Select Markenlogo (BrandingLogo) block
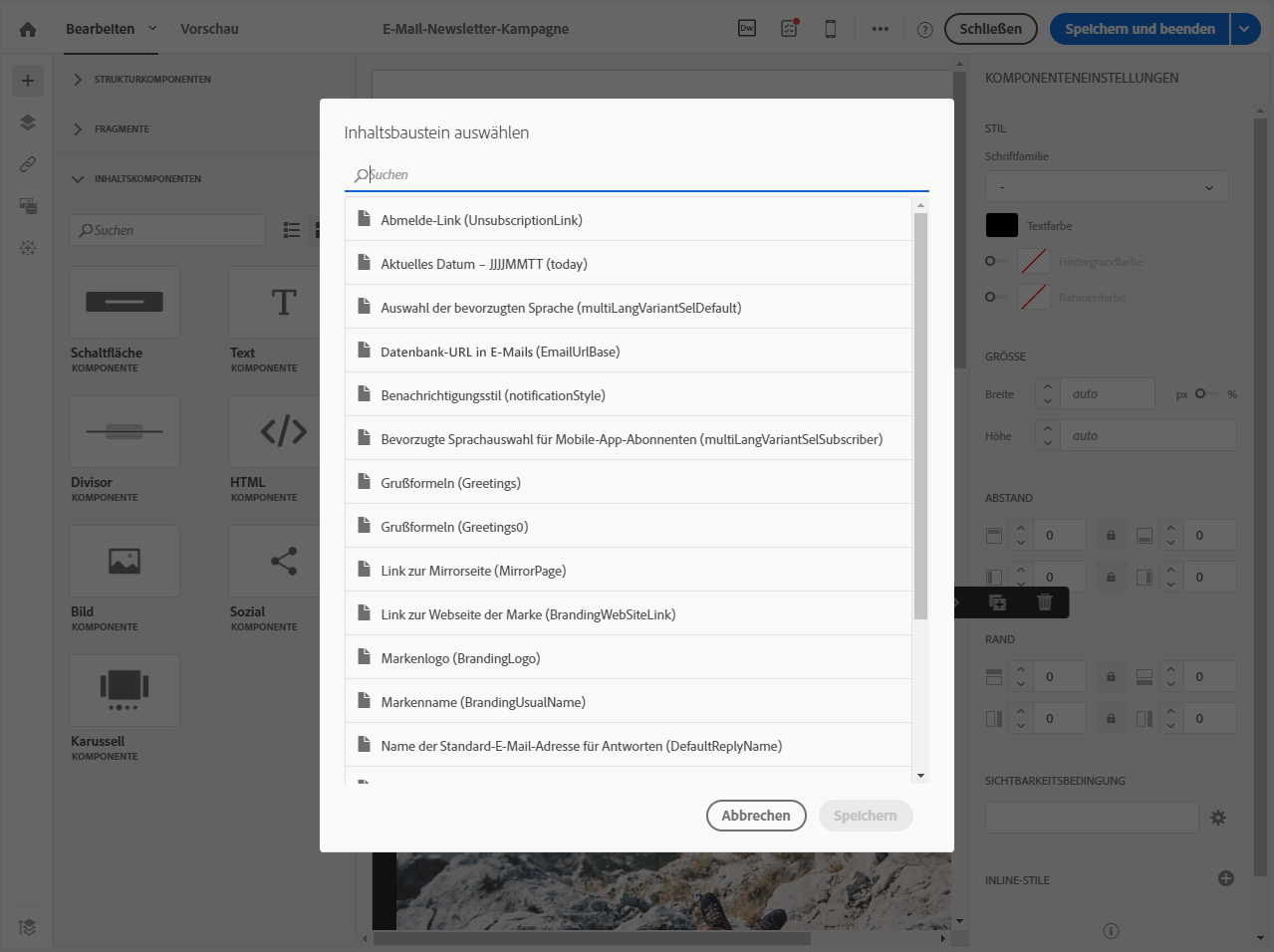 [629, 658]
